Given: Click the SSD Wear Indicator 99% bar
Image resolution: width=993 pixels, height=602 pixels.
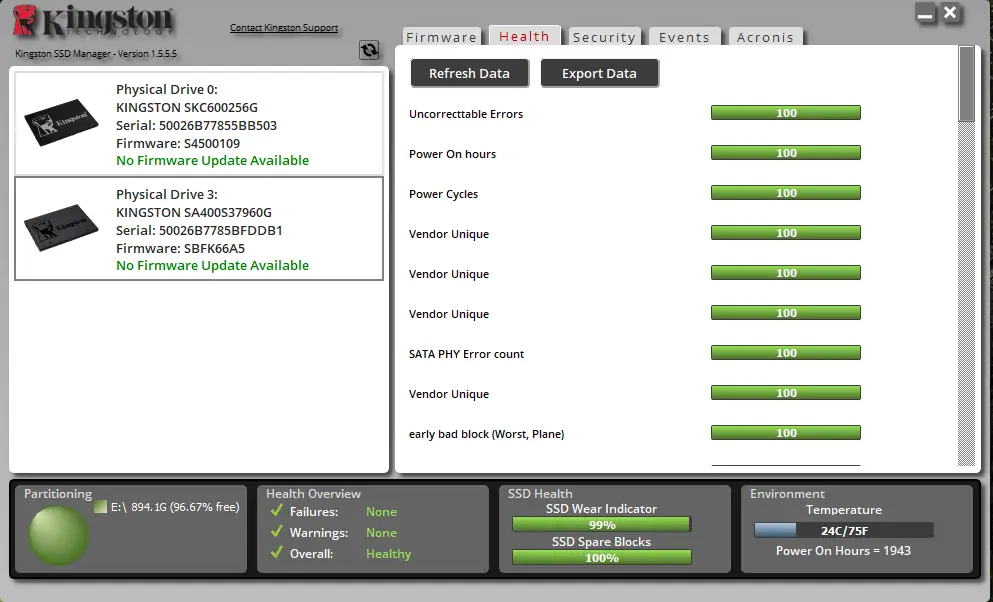Looking at the screenshot, I should [601, 525].
